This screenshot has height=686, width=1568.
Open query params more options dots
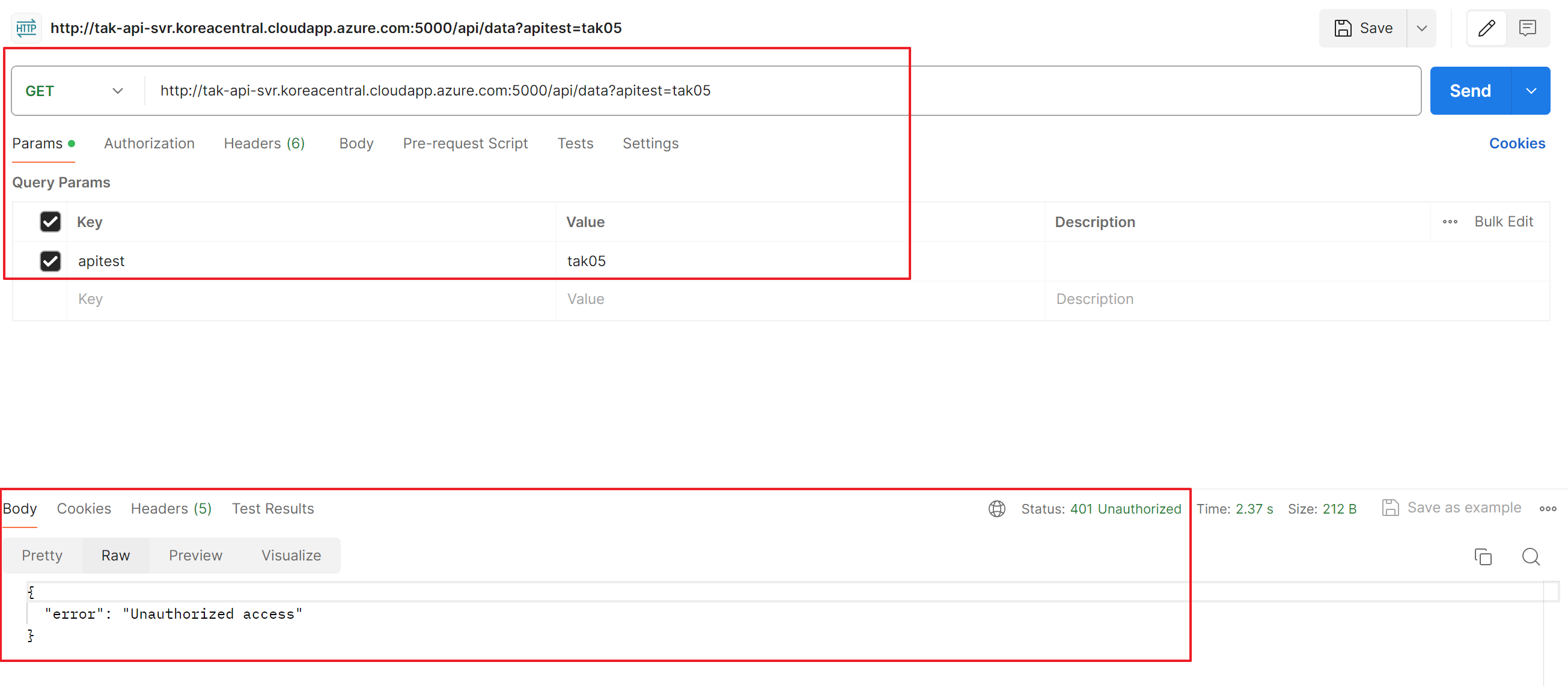point(1450,222)
